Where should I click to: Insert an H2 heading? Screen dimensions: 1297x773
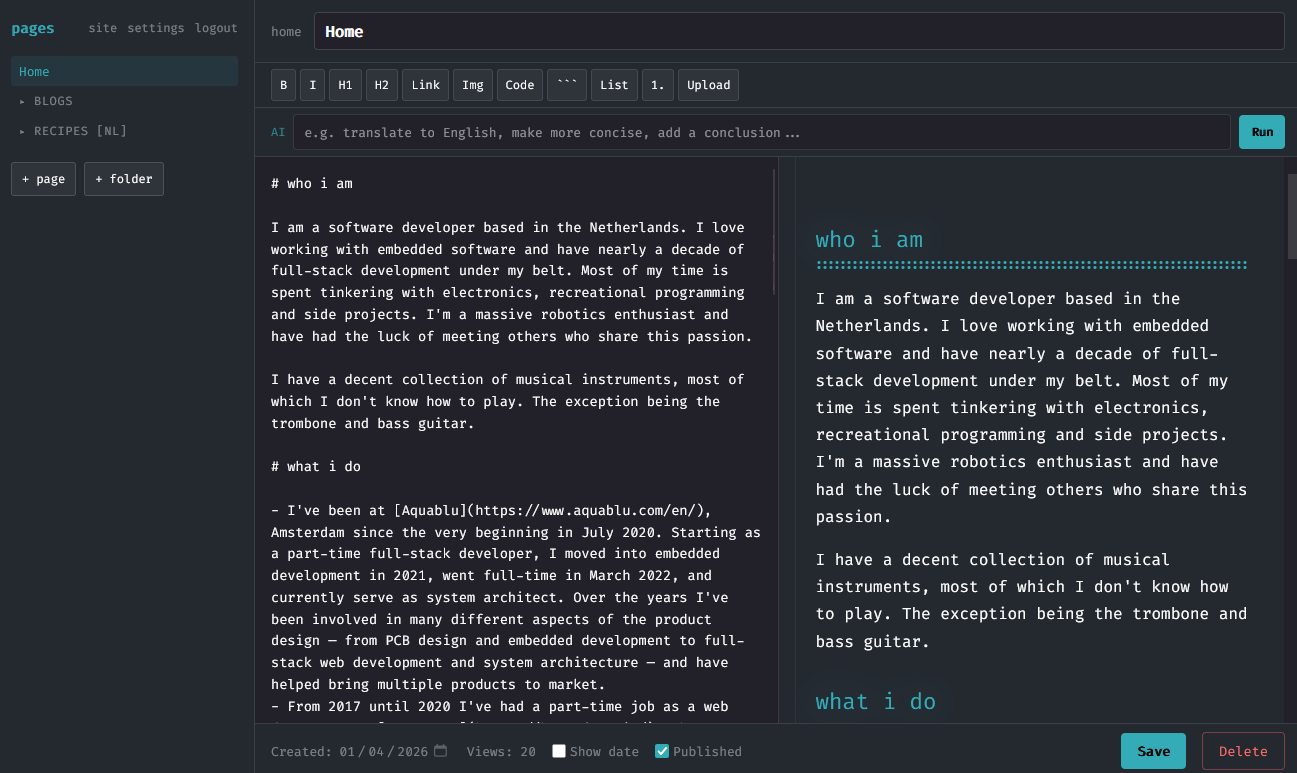(x=382, y=85)
